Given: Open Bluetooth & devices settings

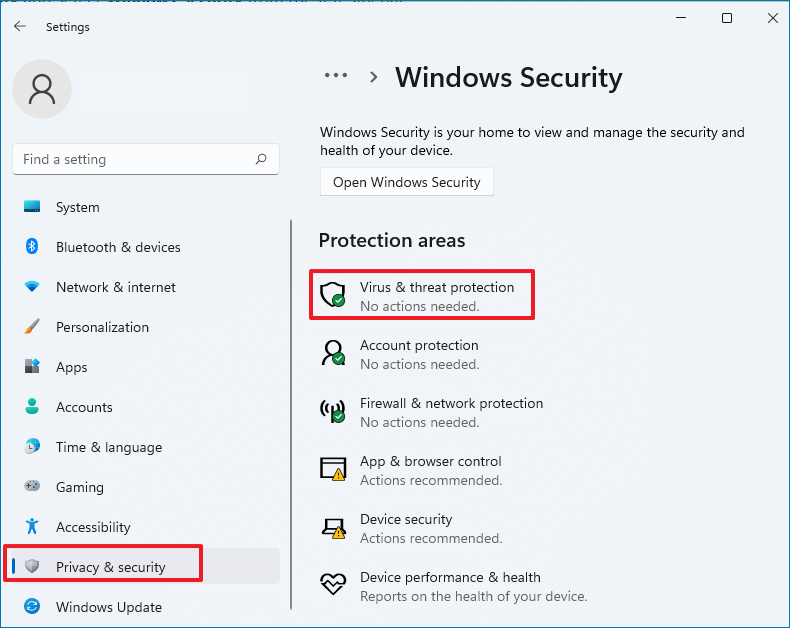Looking at the screenshot, I should (x=118, y=247).
